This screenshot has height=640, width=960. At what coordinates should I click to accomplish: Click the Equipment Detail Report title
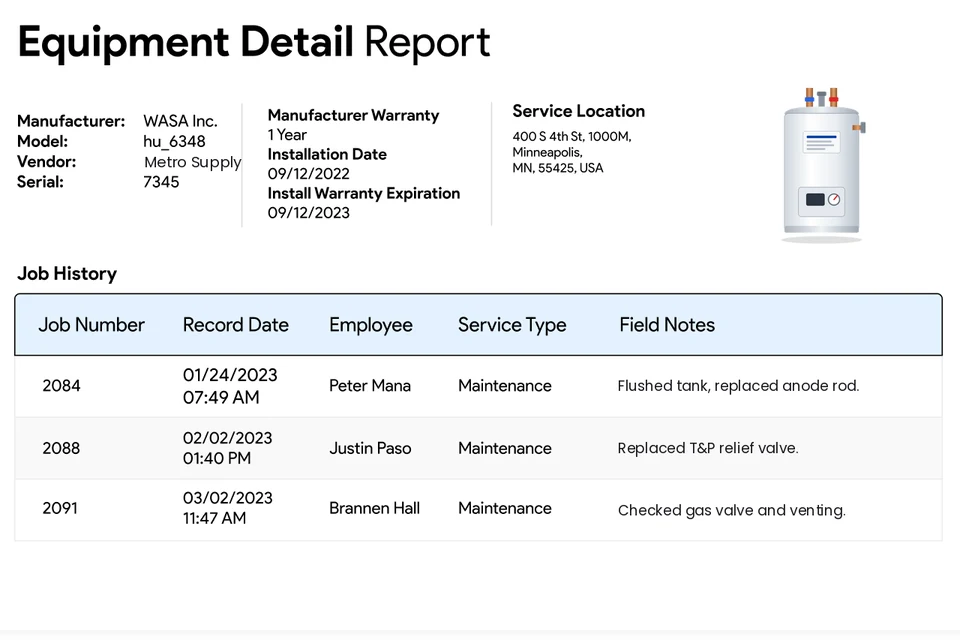point(254,43)
